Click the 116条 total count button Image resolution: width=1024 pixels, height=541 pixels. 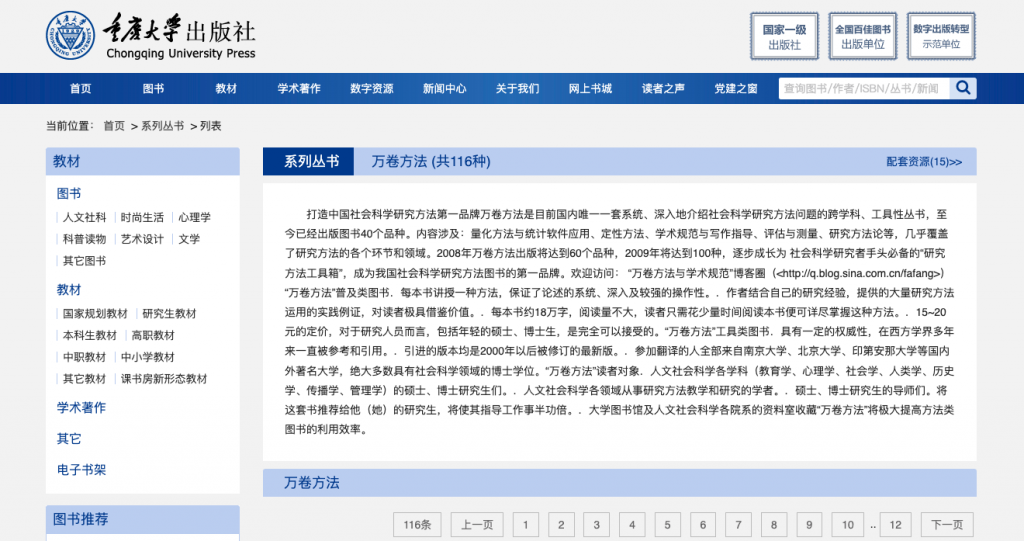[x=417, y=525]
